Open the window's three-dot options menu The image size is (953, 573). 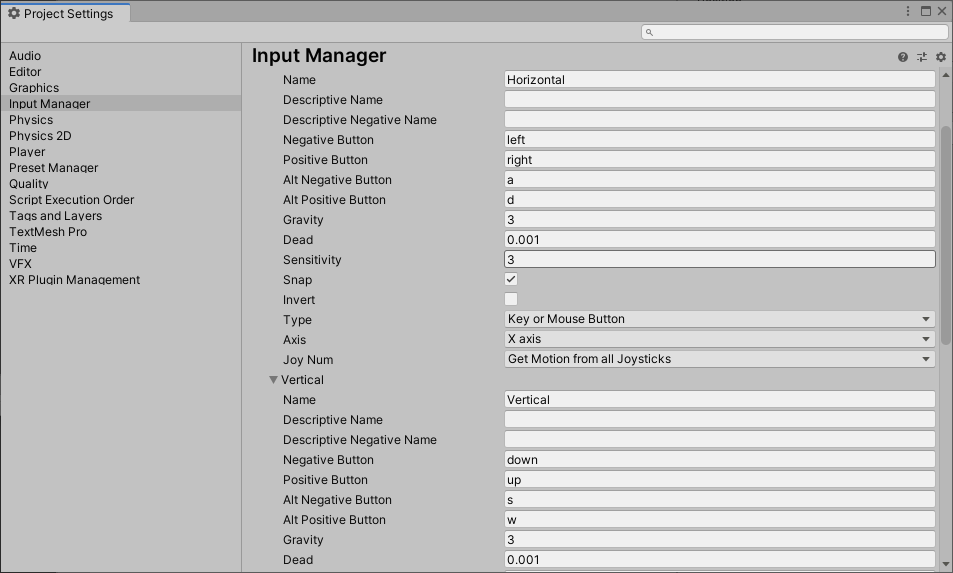[907, 11]
